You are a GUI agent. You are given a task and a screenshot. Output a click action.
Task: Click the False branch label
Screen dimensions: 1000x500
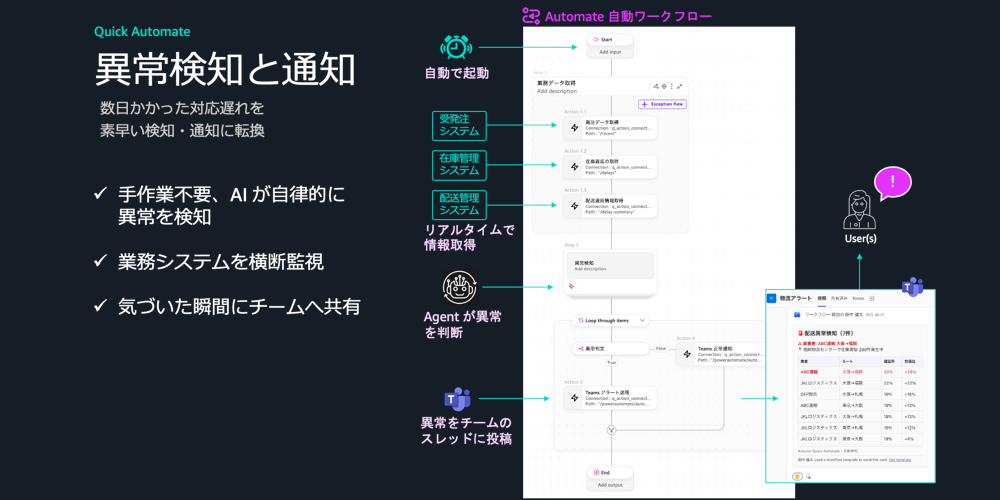[x=659, y=349]
